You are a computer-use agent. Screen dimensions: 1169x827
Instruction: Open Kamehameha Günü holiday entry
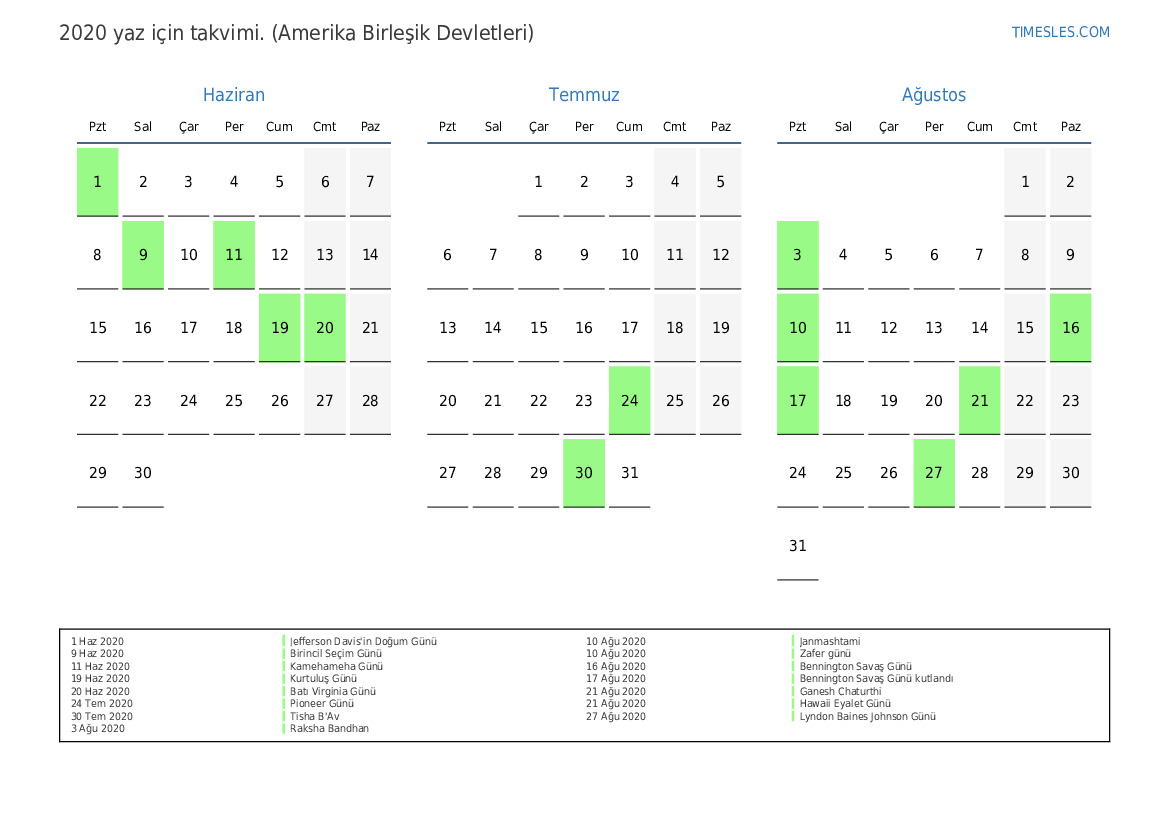pyautogui.click(x=336, y=666)
